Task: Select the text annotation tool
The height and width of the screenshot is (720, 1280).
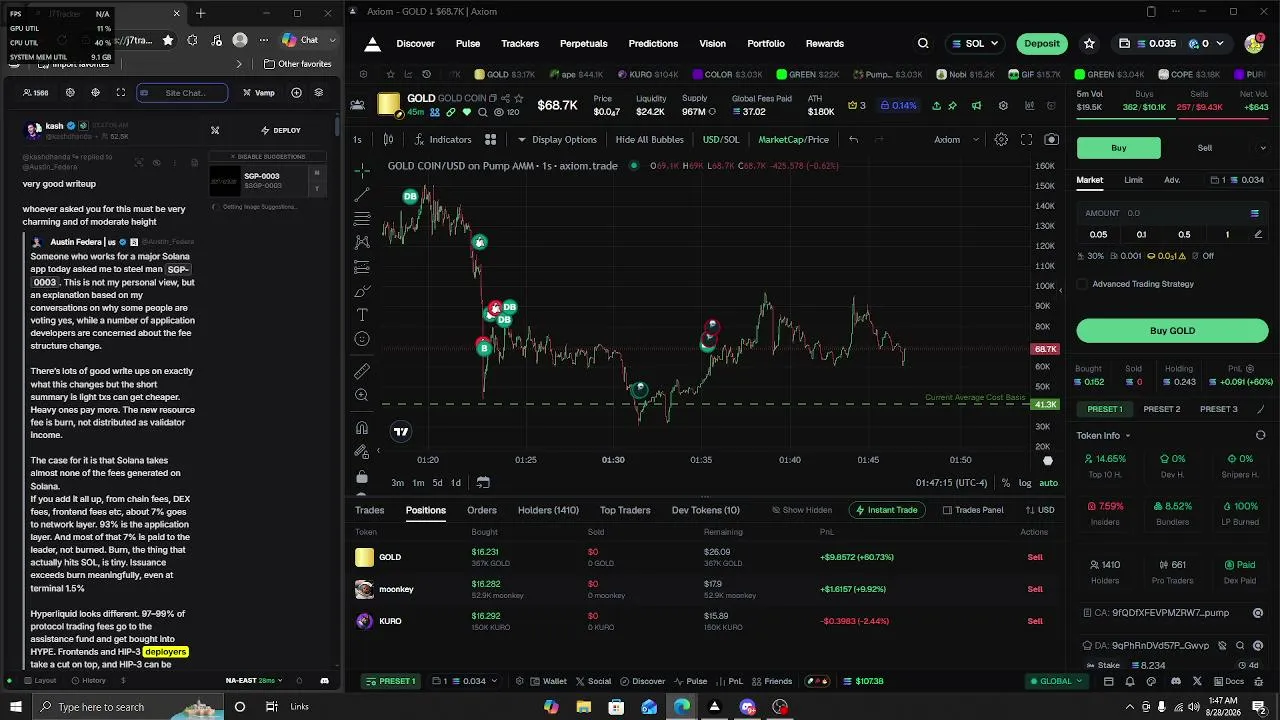Action: (362, 315)
